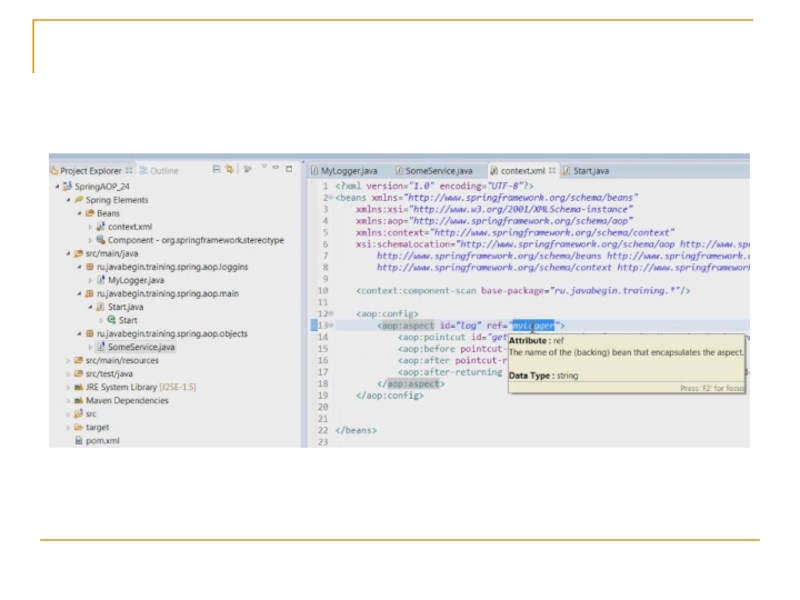Click the highlighted myLogger ref value
This screenshot has width=800, height=600.
coord(532,325)
